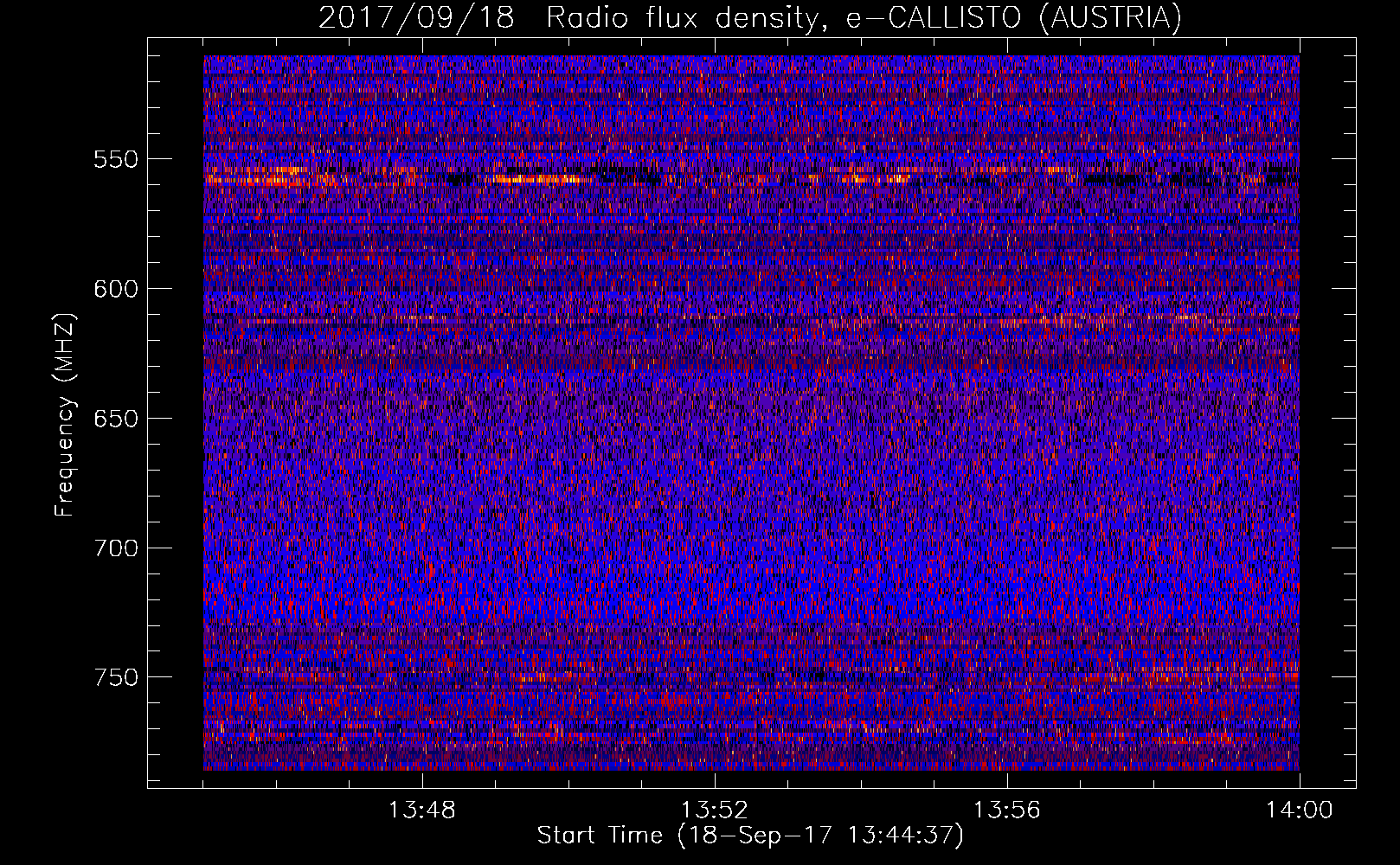Click the 13:52 time tick label
Image resolution: width=1400 pixels, height=865 pixels.
715,811
